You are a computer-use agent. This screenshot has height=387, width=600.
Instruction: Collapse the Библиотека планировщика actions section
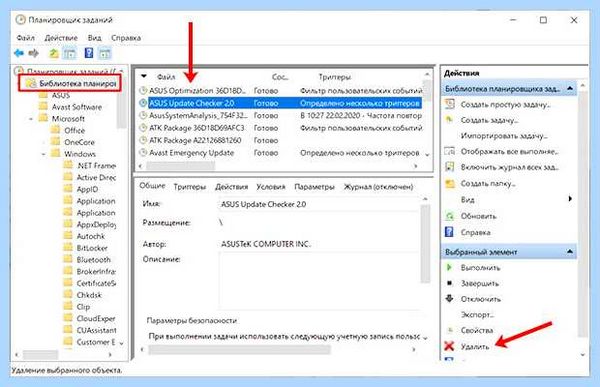click(570, 88)
